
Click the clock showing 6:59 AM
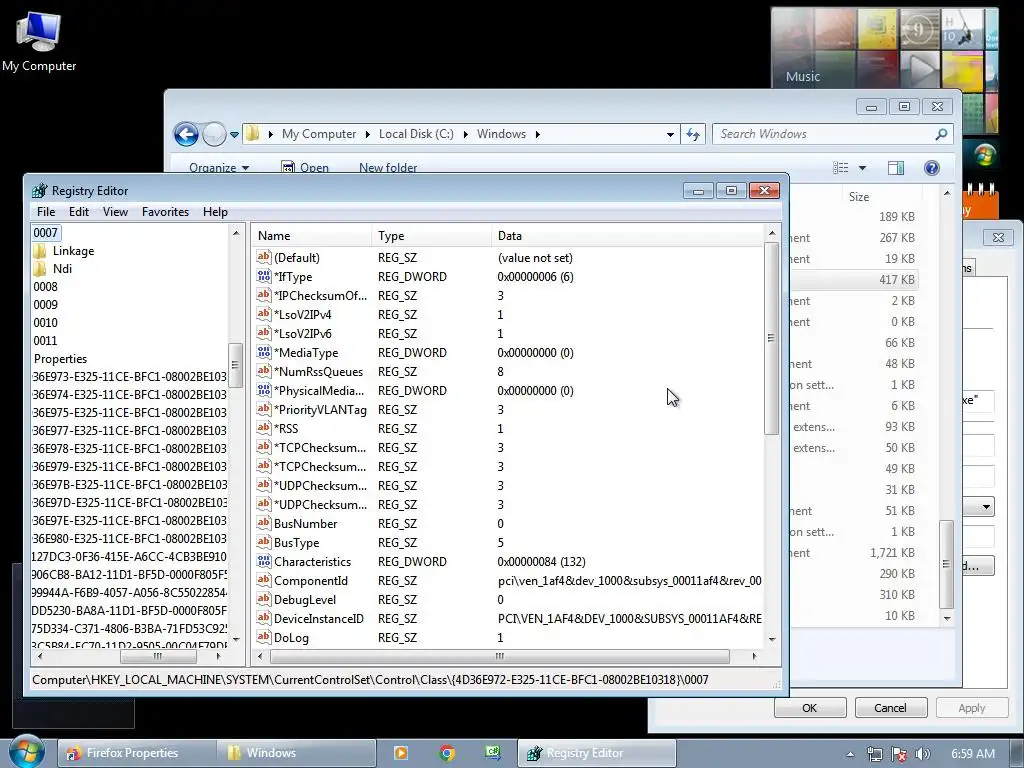(972, 754)
